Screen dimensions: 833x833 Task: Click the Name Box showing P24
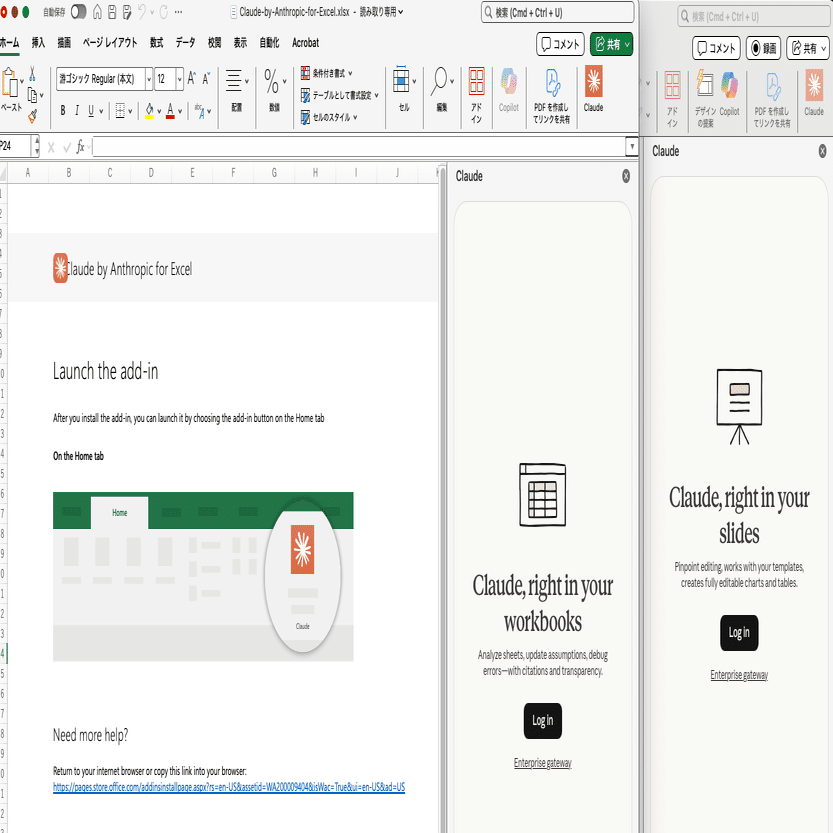[16, 146]
